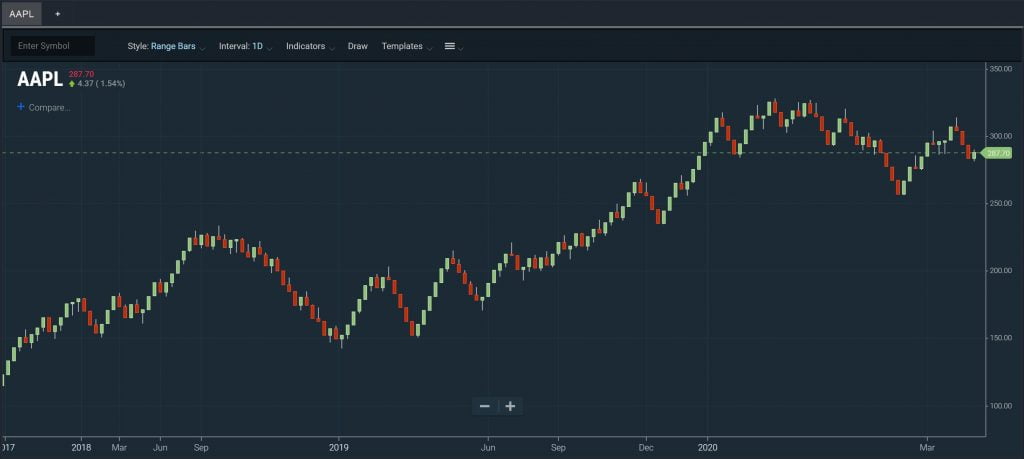The height and width of the screenshot is (459, 1024).
Task: Click the 2020 marker on time axis
Action: click(707, 448)
